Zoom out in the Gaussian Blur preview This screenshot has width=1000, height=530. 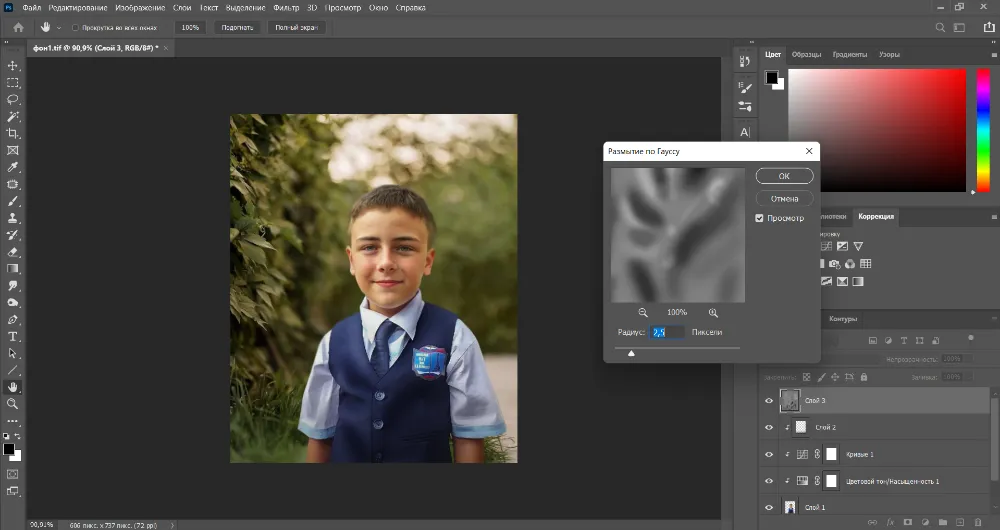pyautogui.click(x=643, y=313)
